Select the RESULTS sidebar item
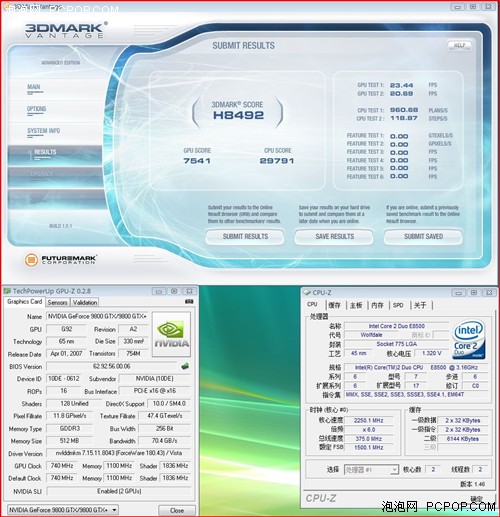Image resolution: width=500 pixels, height=517 pixels. [55, 155]
